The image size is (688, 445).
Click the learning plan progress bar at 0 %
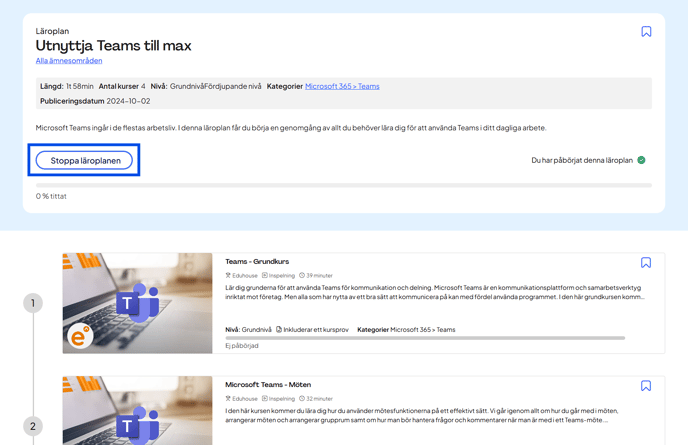pos(343,185)
